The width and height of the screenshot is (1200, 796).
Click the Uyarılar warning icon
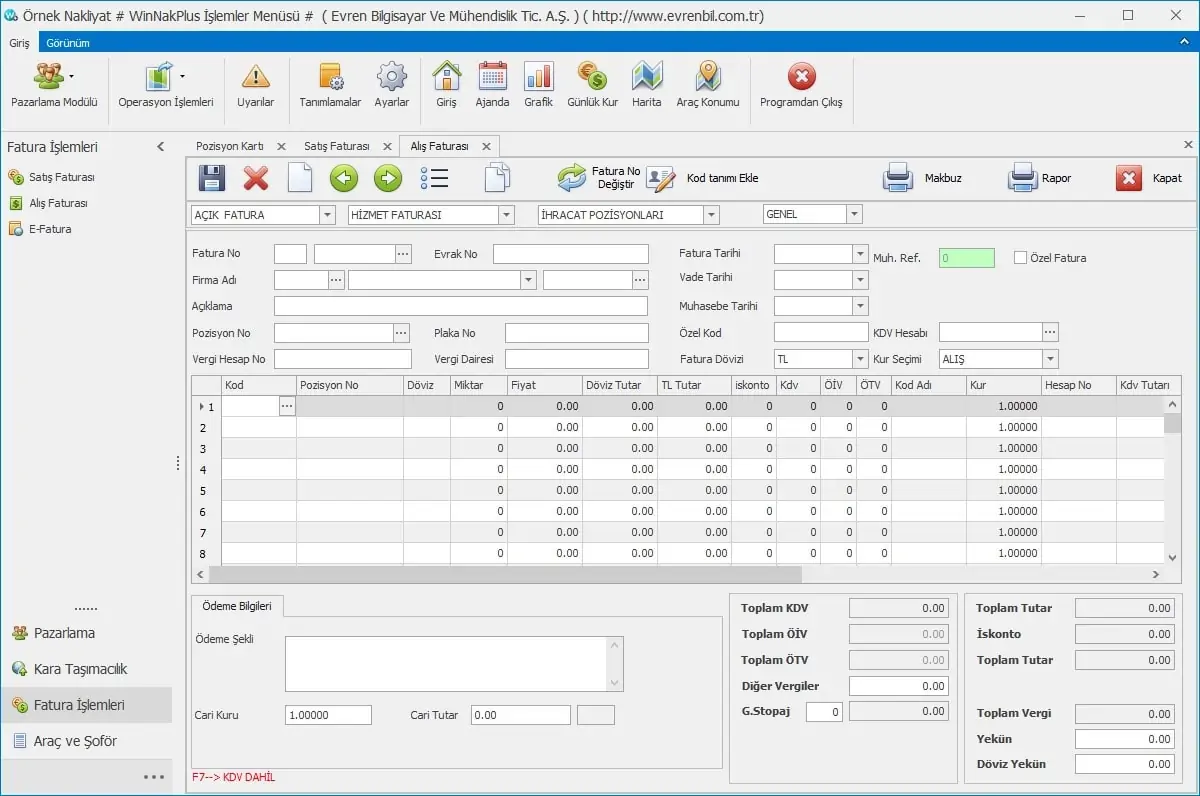tap(256, 76)
